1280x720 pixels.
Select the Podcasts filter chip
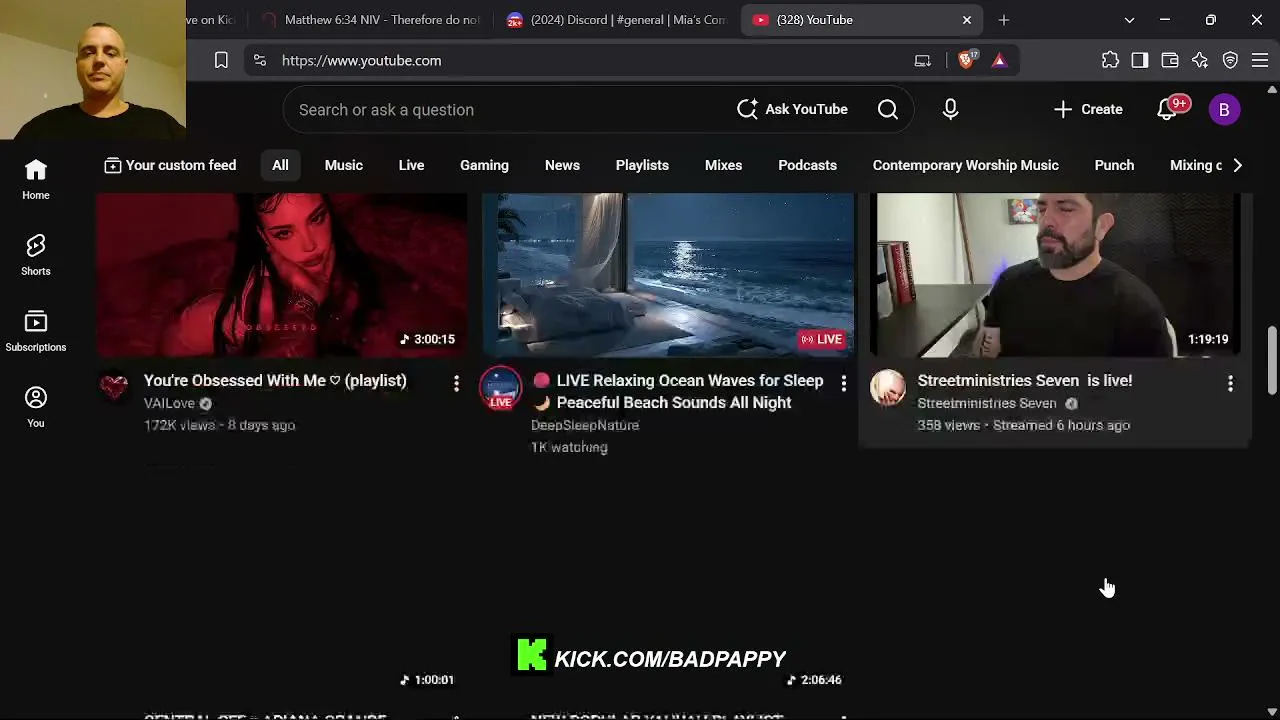807,165
